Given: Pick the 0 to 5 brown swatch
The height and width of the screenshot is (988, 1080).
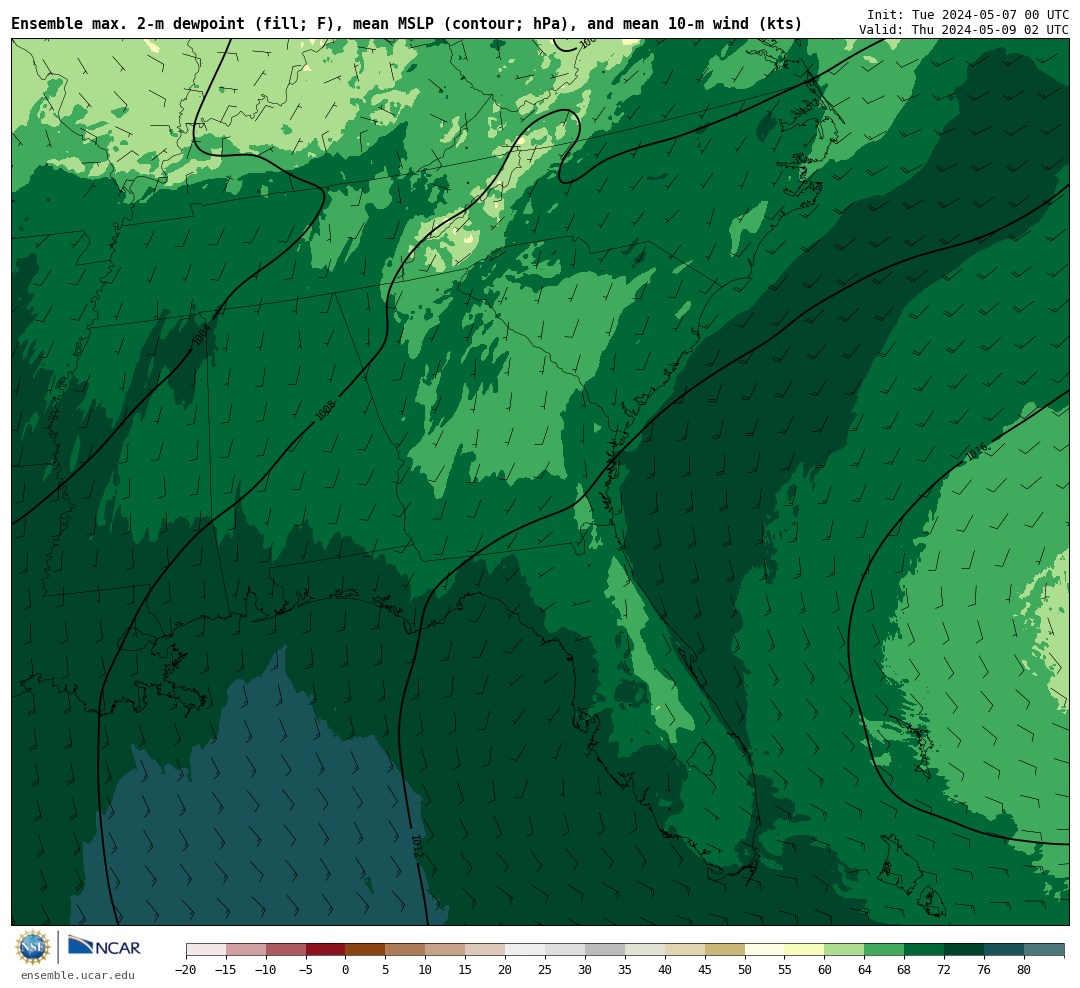Looking at the screenshot, I should point(366,949).
